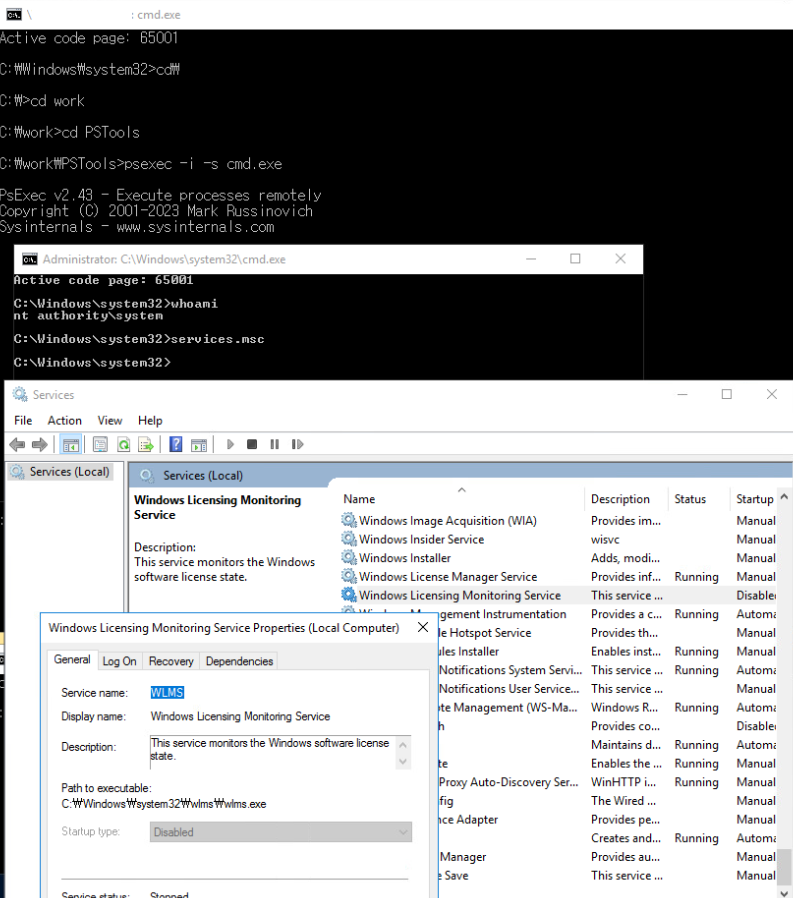Click the Services window title gear icon

pos(20,395)
